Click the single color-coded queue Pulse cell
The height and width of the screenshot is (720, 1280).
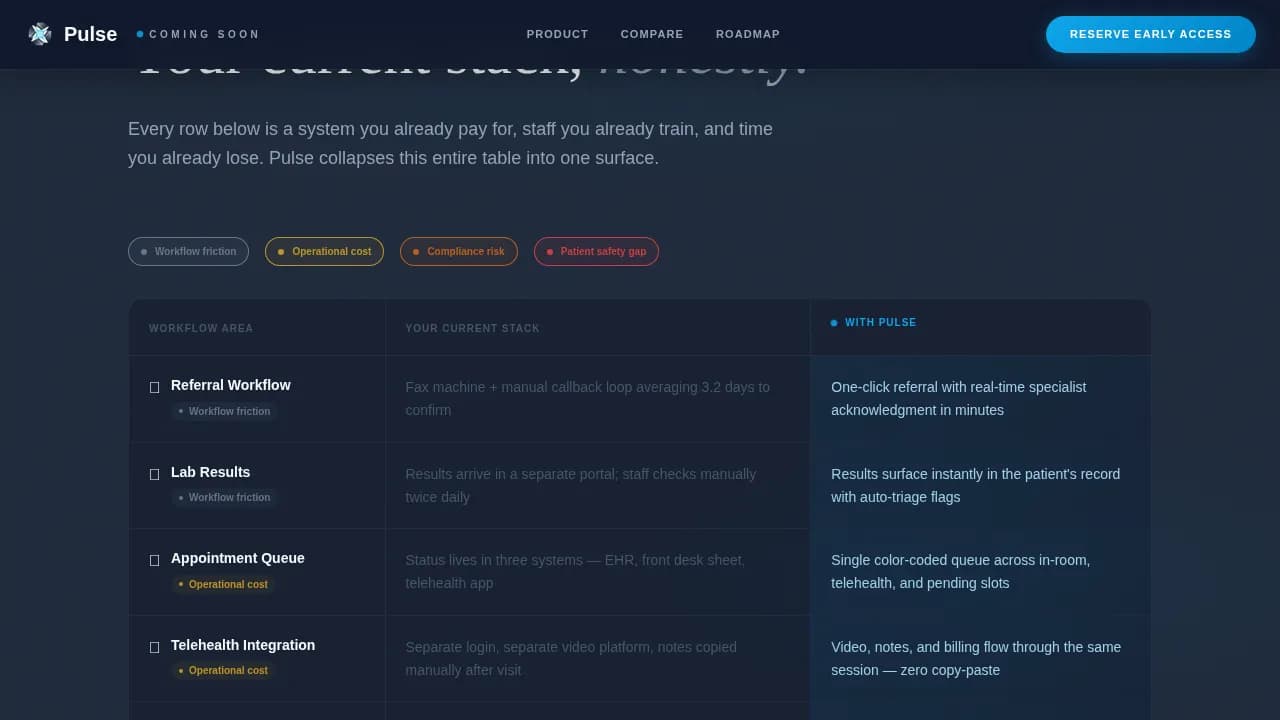[x=981, y=571]
